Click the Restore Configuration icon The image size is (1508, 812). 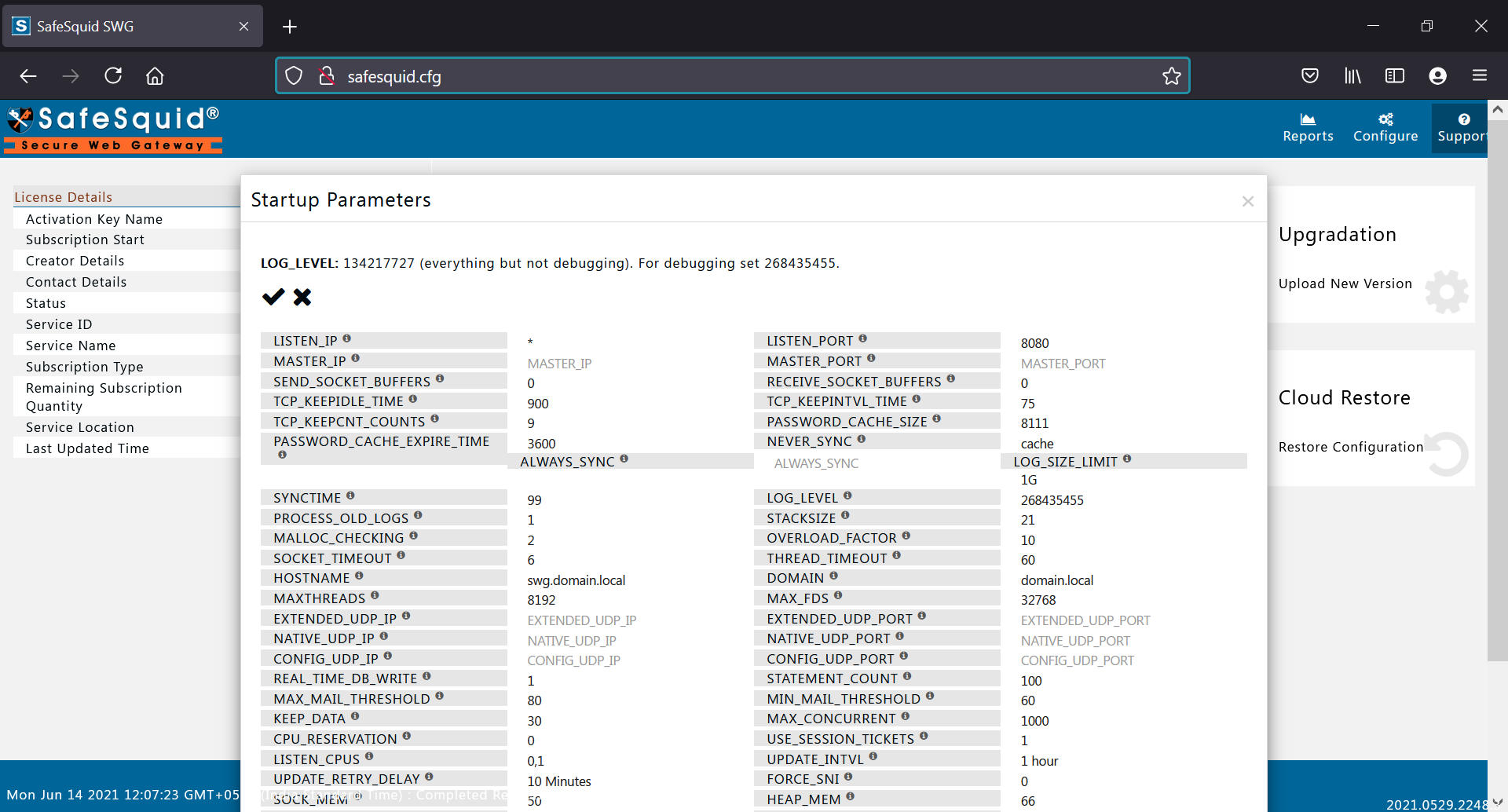click(x=1447, y=454)
